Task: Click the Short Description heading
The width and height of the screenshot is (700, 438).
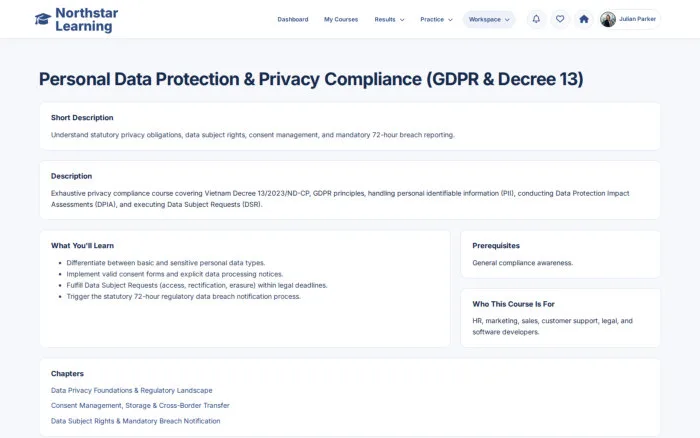Action: (x=82, y=117)
